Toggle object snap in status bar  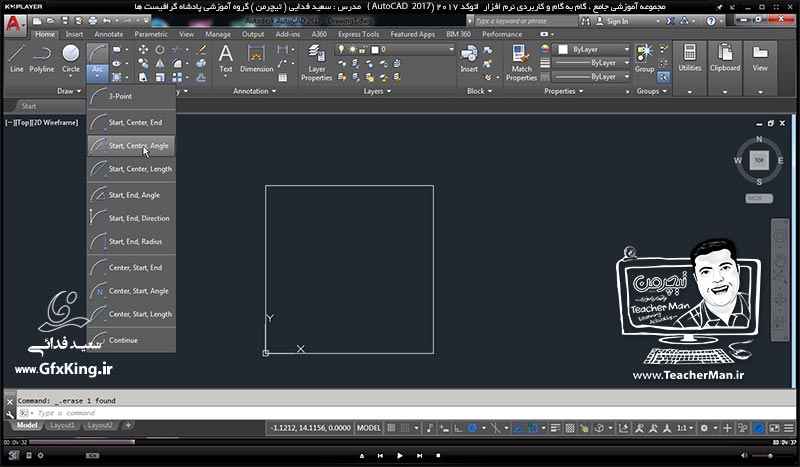(533, 428)
